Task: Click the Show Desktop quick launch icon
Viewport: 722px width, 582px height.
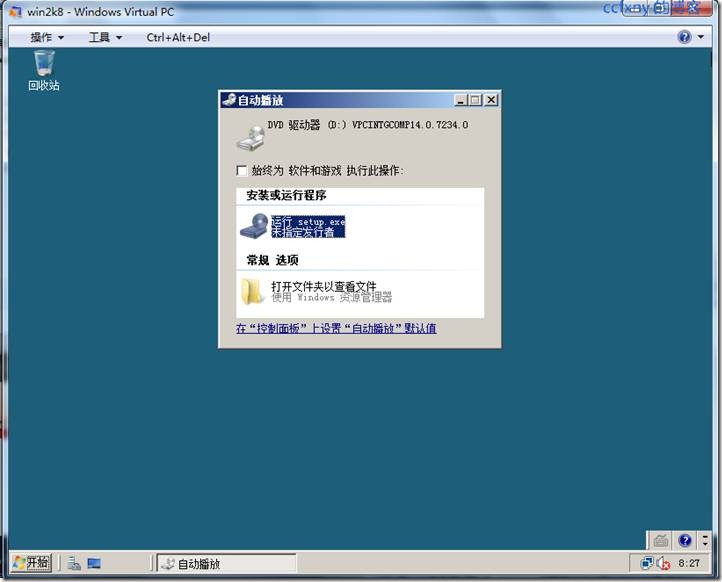Action: [94, 563]
